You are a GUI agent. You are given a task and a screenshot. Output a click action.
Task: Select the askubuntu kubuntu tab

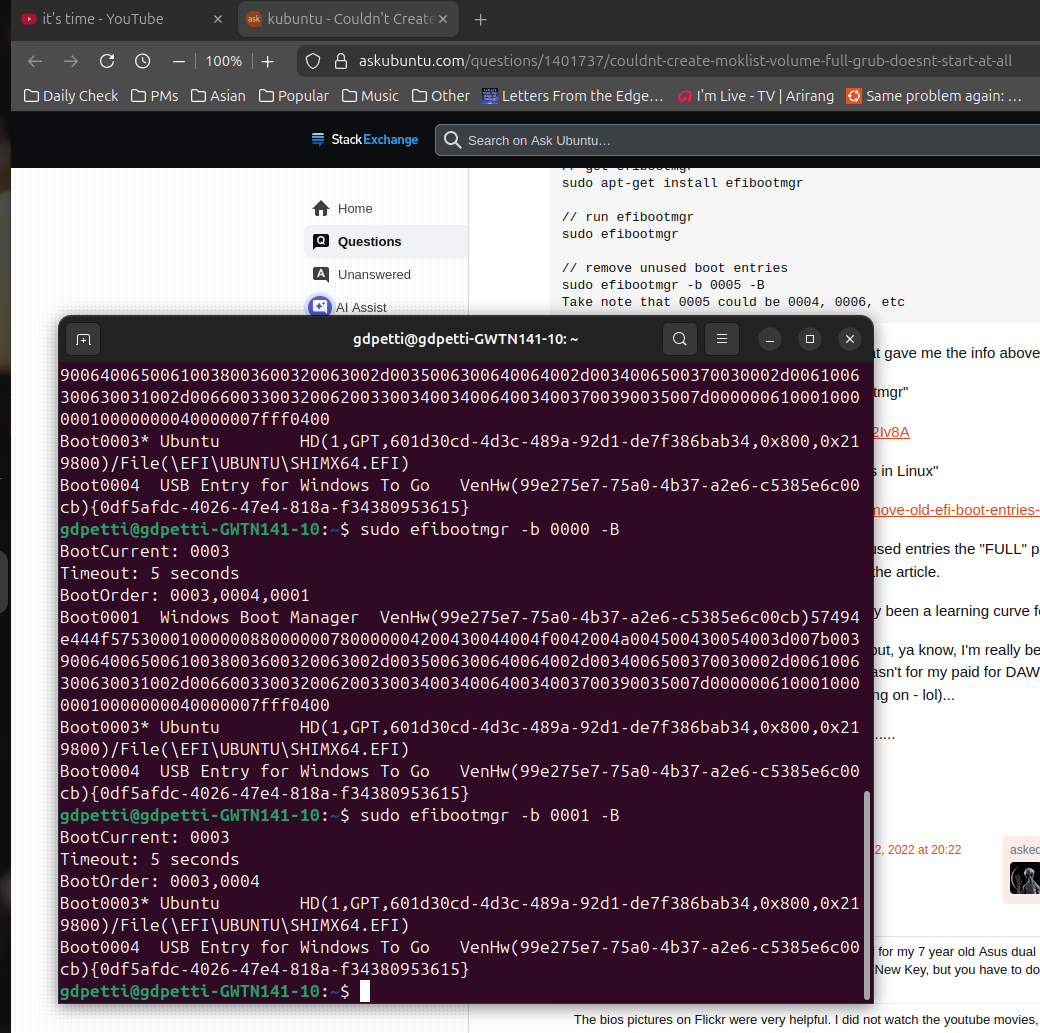pos(350,19)
